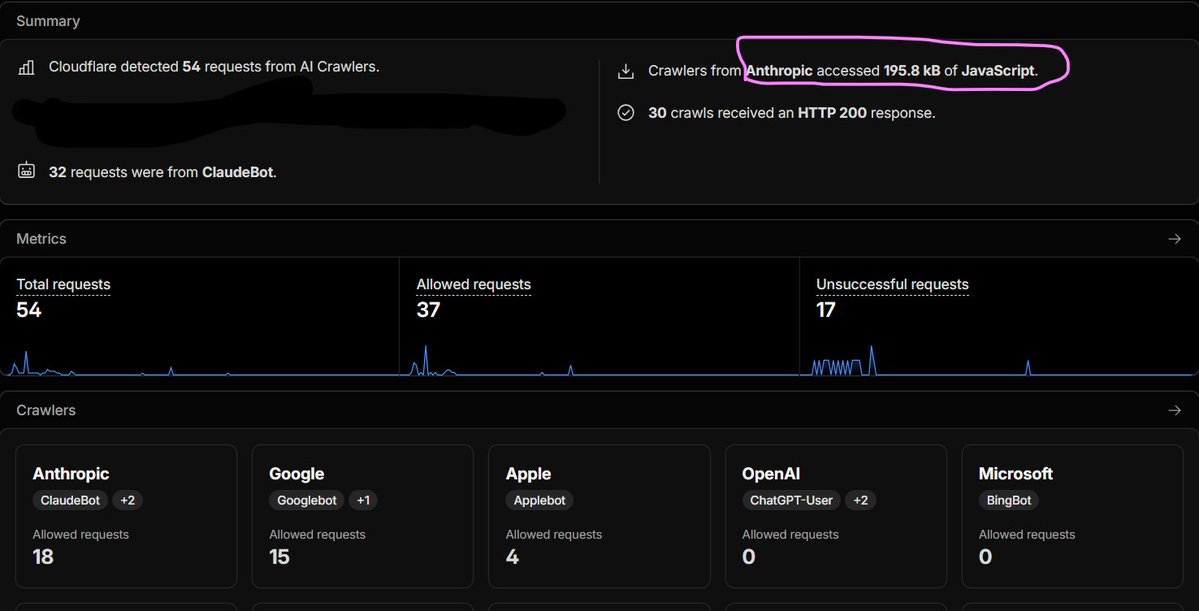Image resolution: width=1199 pixels, height=611 pixels.
Task: Click the Total requests metric label
Action: pos(63,284)
